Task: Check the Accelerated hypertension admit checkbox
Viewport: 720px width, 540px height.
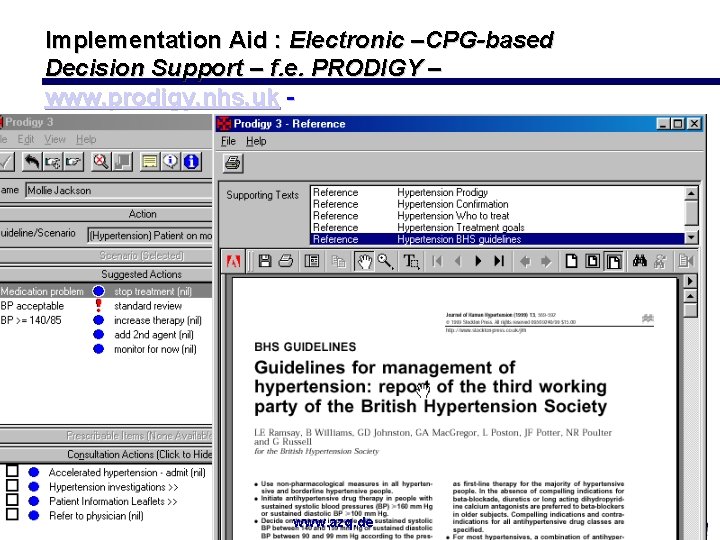Action: point(12,471)
